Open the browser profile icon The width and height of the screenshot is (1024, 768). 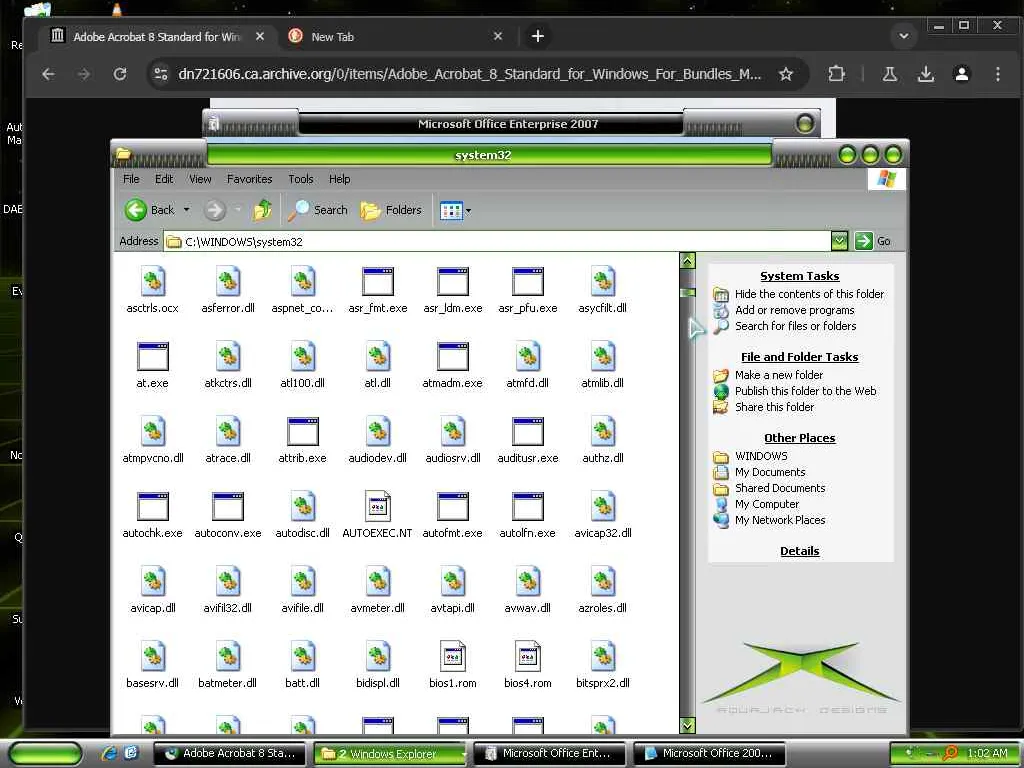coord(961,74)
